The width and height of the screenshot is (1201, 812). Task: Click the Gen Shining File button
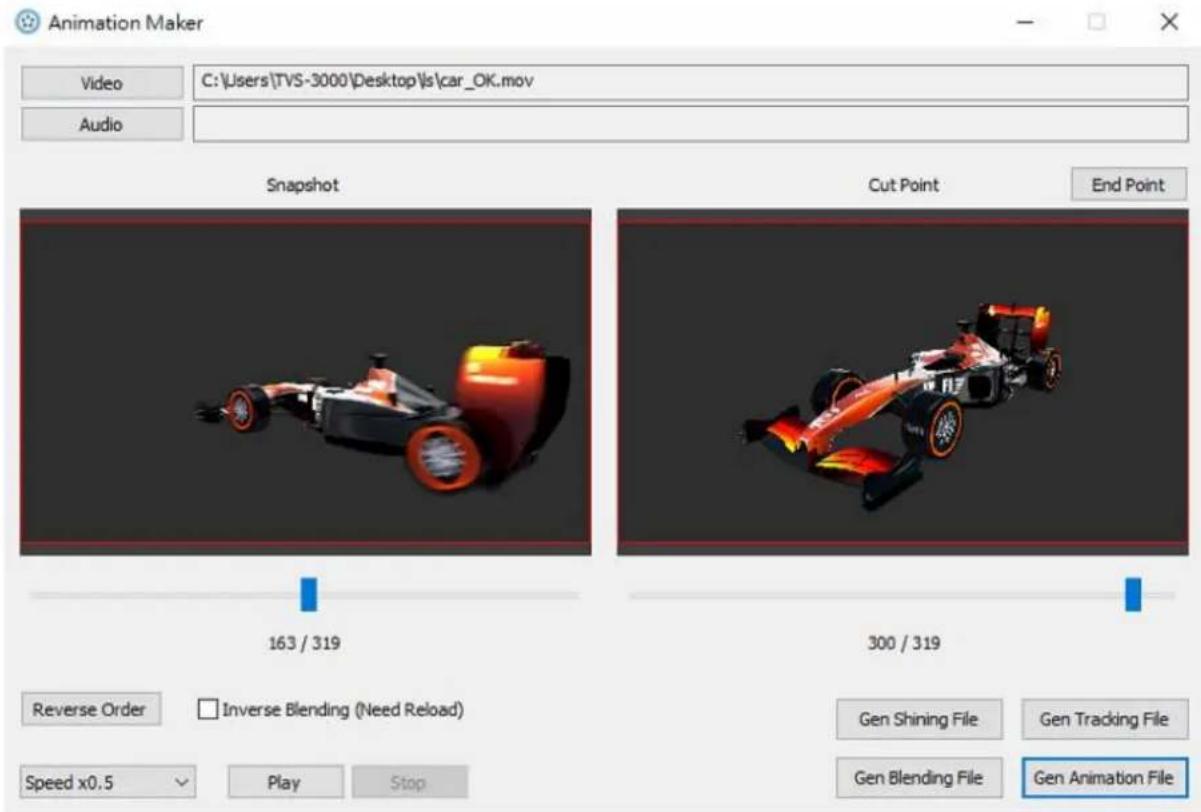[918, 719]
